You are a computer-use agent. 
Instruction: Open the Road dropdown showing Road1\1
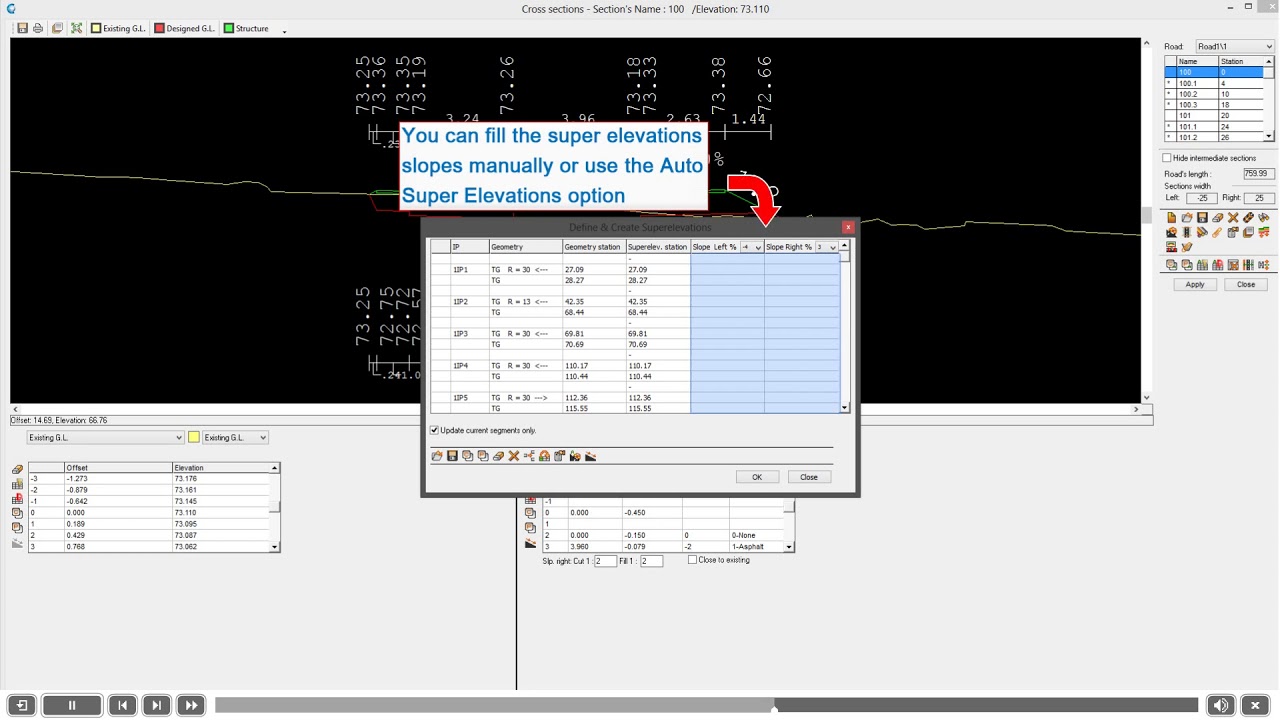click(x=1235, y=46)
